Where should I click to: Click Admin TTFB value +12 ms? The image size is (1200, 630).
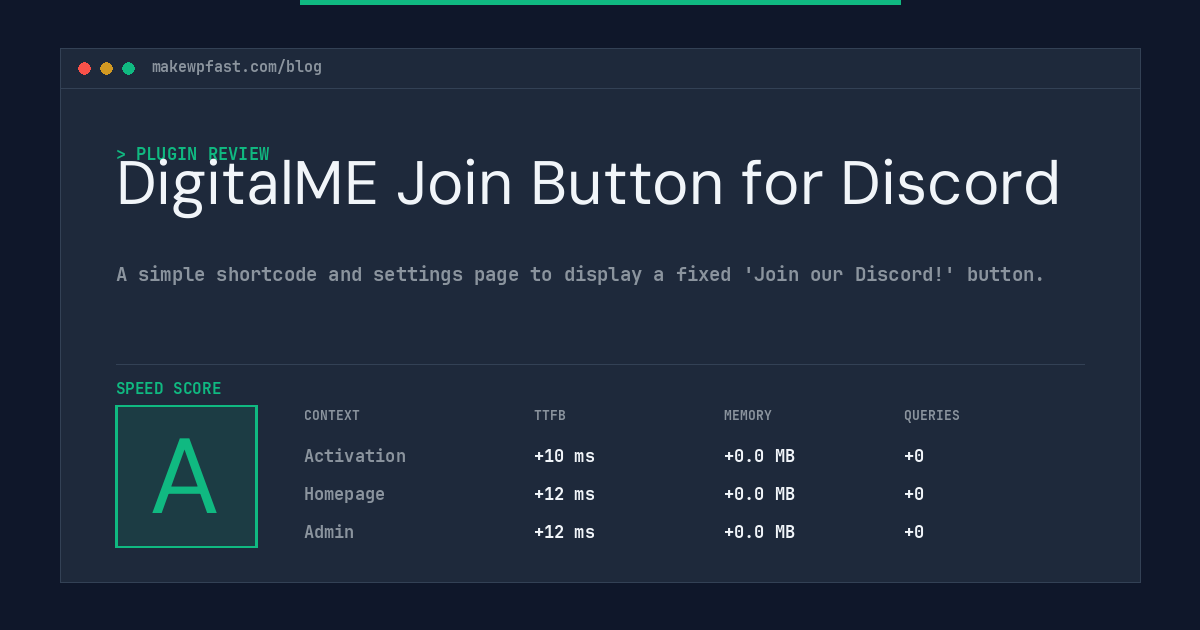[564, 532]
